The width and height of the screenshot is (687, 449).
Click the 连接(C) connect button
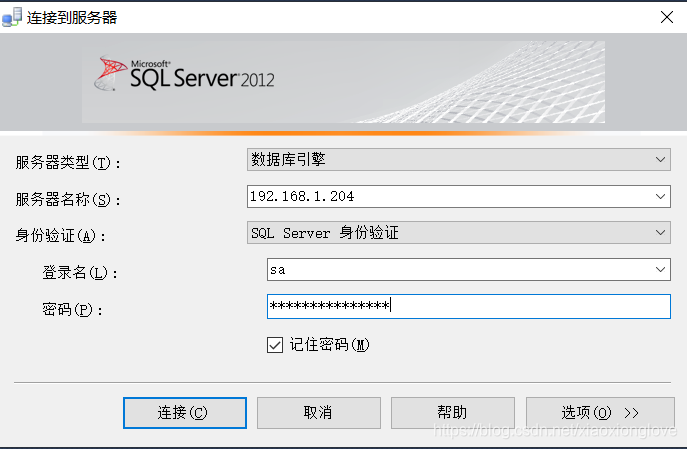click(x=185, y=413)
